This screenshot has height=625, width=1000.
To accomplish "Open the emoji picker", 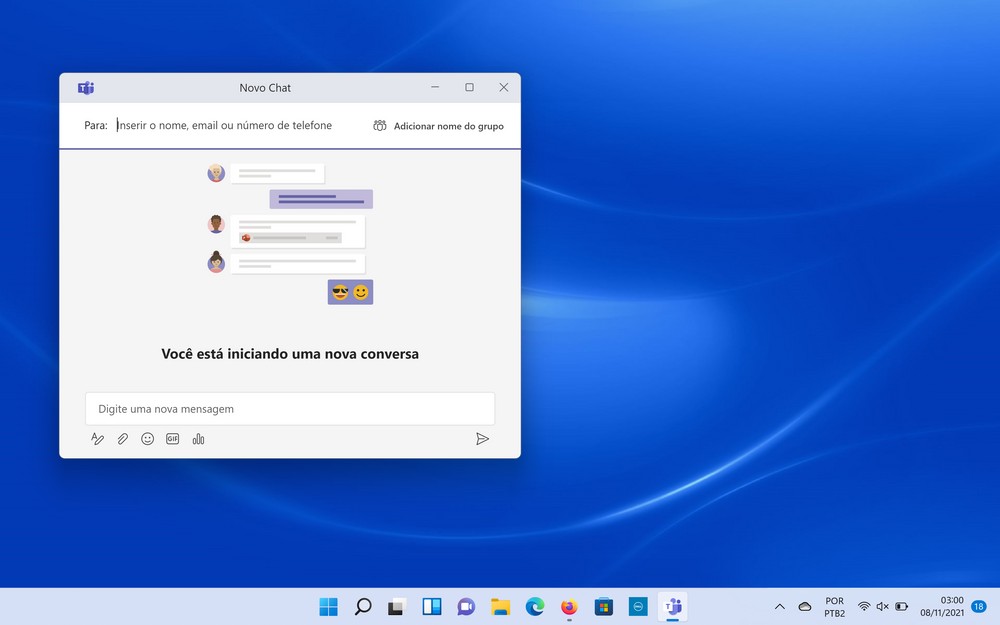I will coord(147,439).
